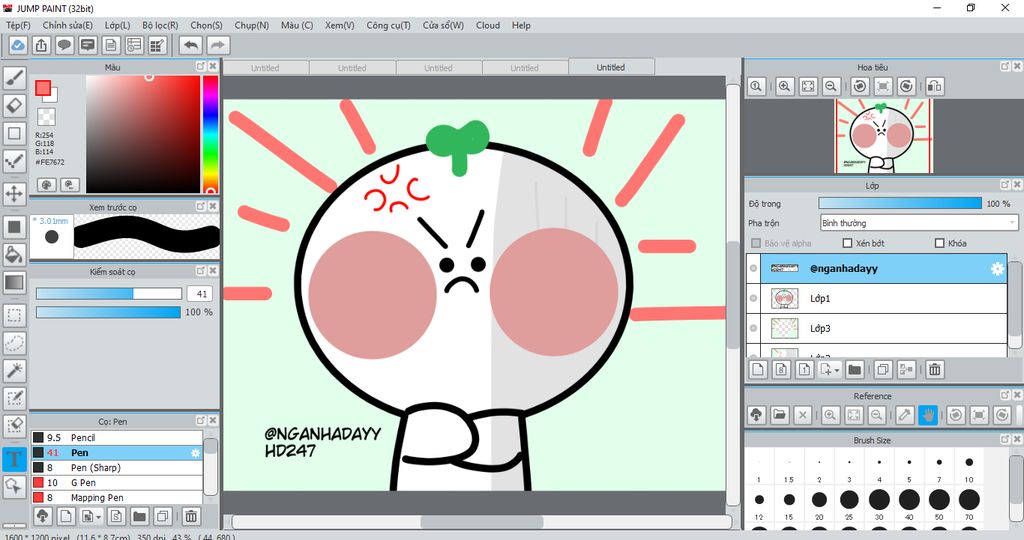
Task: Select the Lớp3 layer
Action: pos(876,328)
